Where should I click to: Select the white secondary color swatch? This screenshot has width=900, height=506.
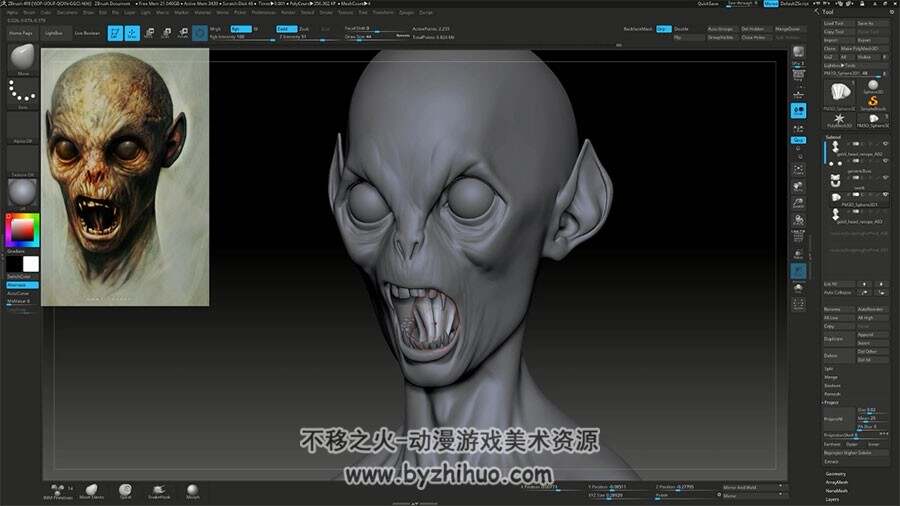point(31,264)
